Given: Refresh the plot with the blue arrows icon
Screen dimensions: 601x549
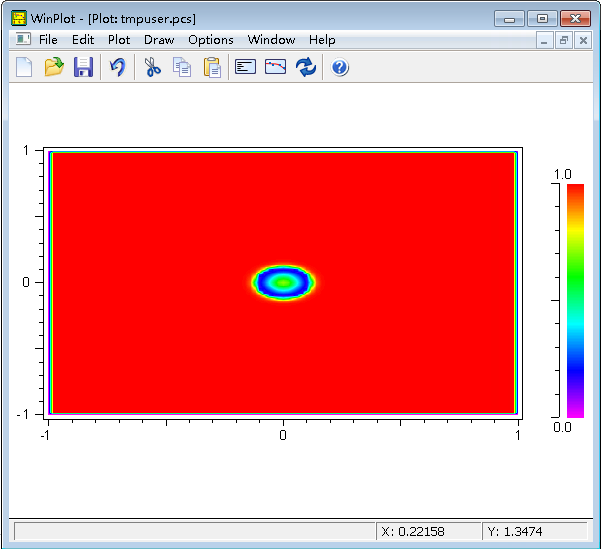Looking at the screenshot, I should point(306,67).
